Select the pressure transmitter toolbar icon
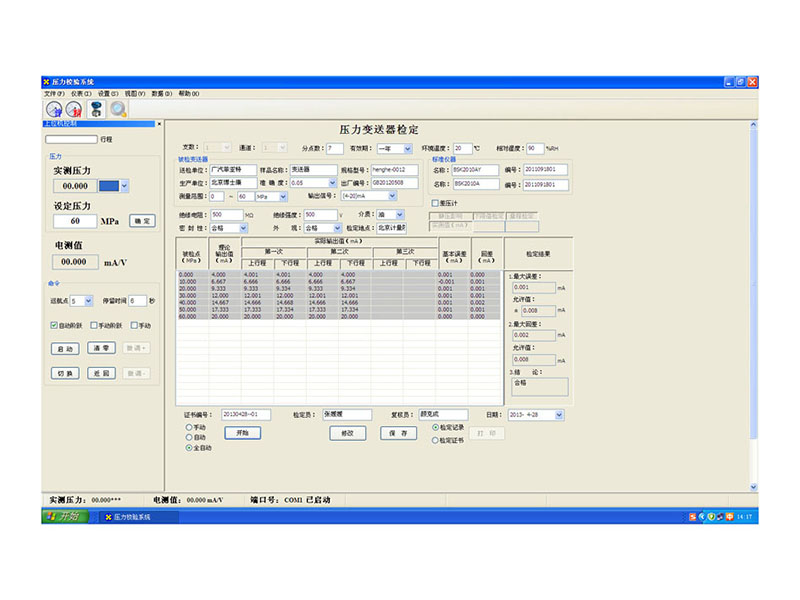The image size is (800, 600). tap(96, 109)
